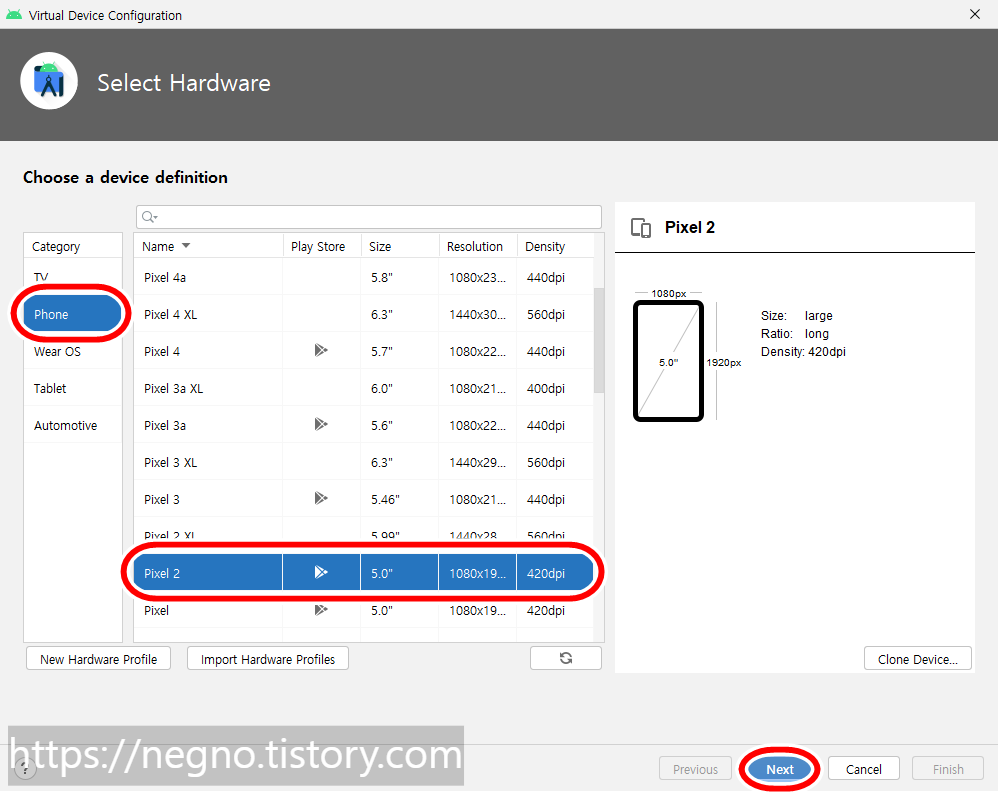Click the device list vertical scrollbar
The width and height of the screenshot is (998, 795).
tap(599, 341)
